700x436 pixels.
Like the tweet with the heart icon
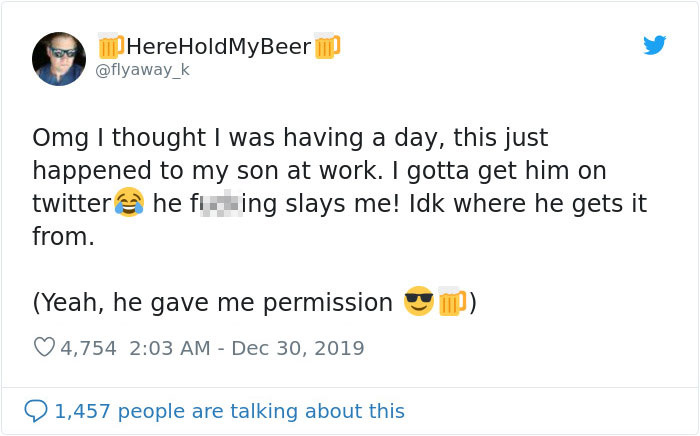(44, 348)
